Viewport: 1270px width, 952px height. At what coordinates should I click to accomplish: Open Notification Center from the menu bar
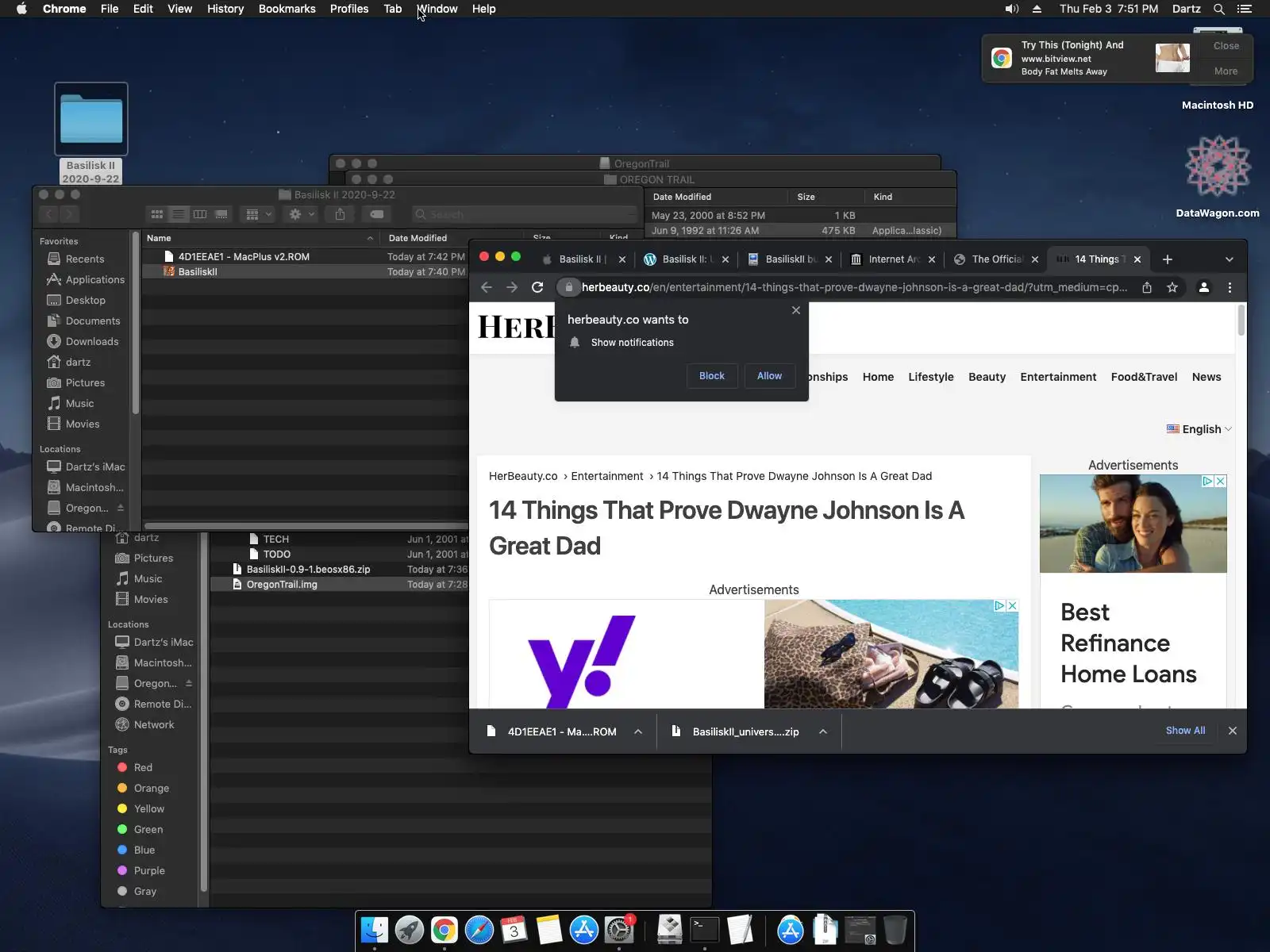click(x=1245, y=9)
